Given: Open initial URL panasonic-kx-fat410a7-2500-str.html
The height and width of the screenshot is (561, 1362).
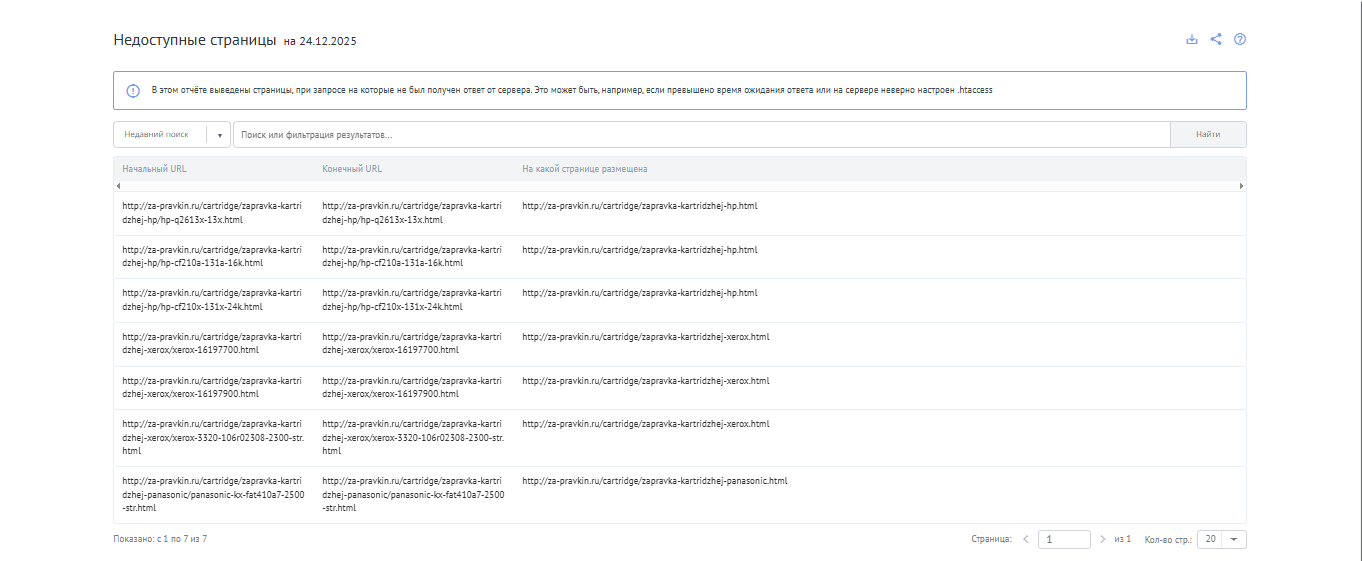Looking at the screenshot, I should pos(213,494).
